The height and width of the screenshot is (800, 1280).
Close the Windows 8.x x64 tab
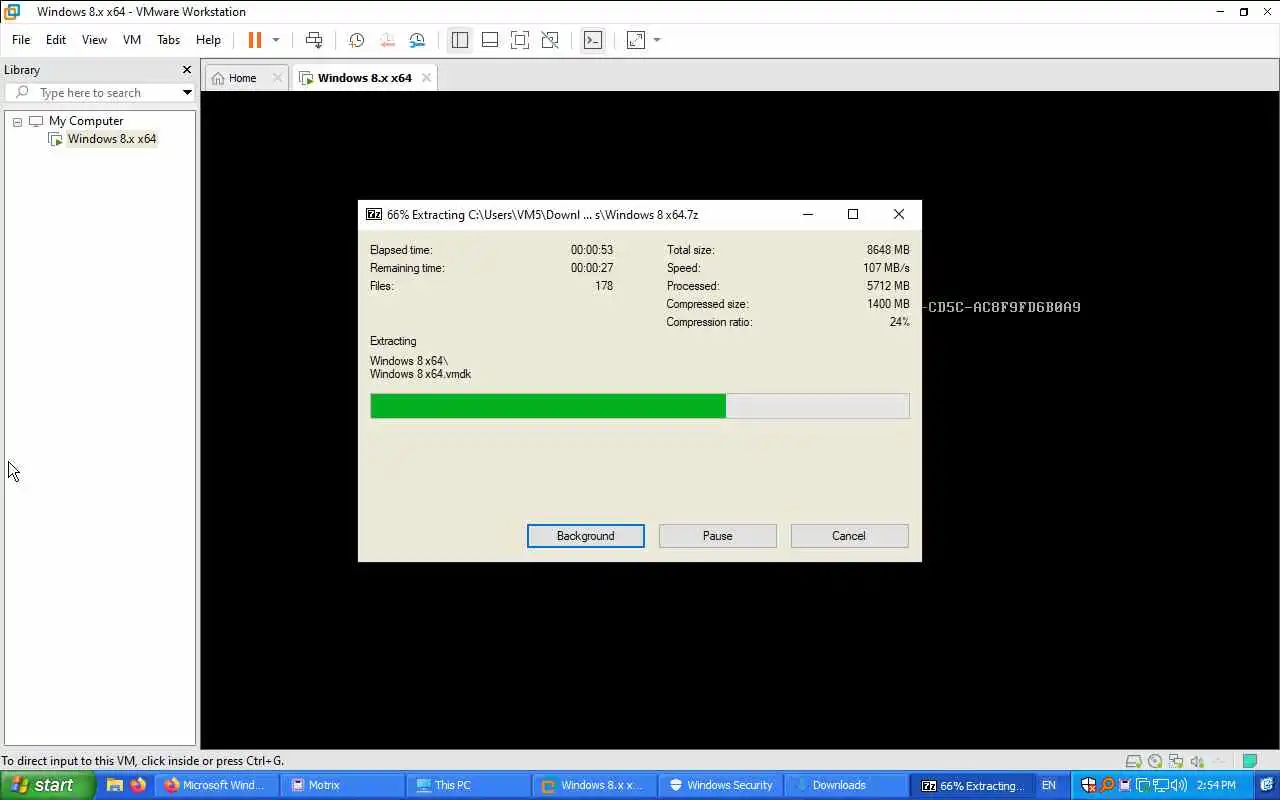click(426, 78)
